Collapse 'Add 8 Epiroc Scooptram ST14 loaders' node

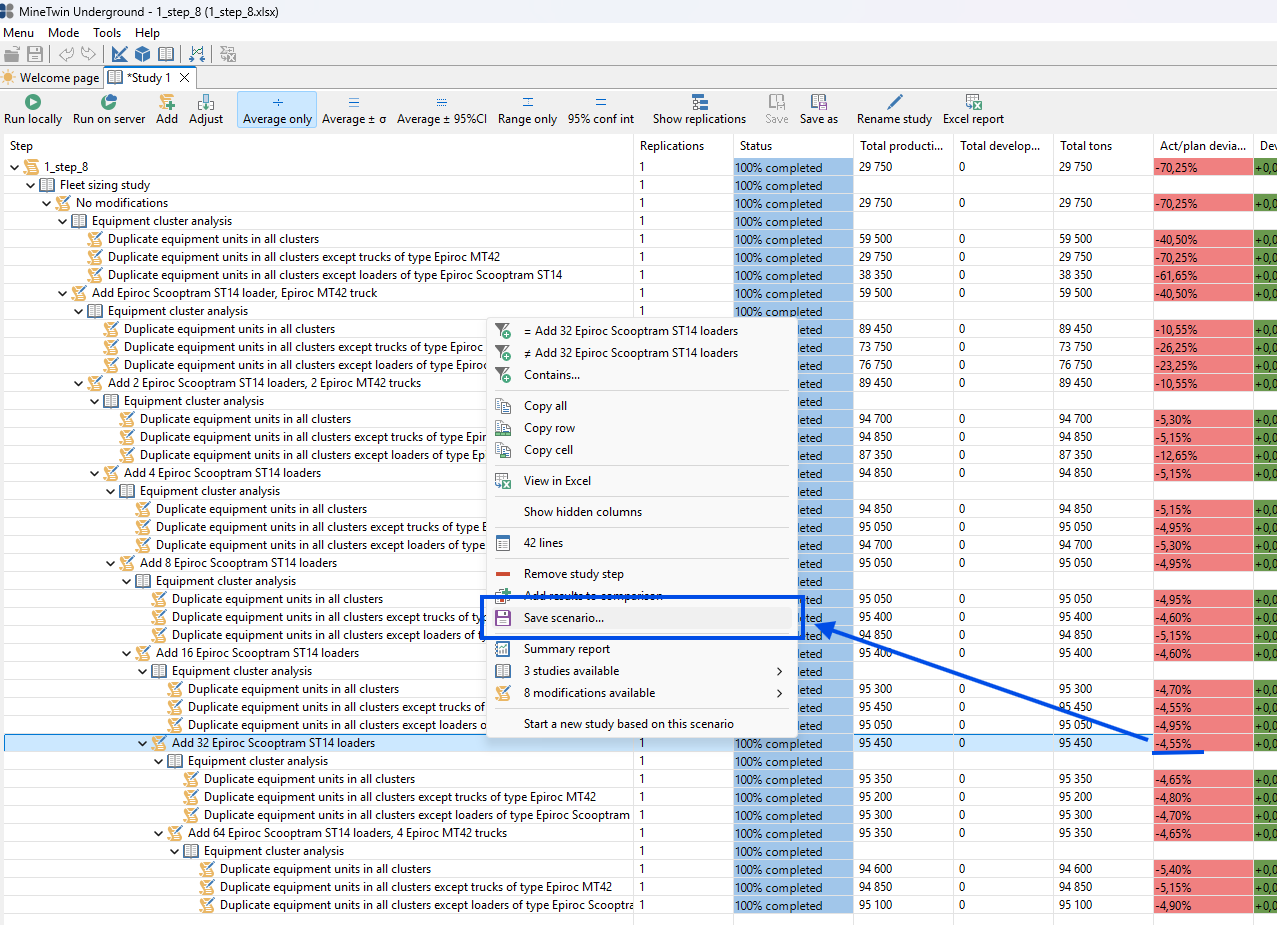coord(110,563)
